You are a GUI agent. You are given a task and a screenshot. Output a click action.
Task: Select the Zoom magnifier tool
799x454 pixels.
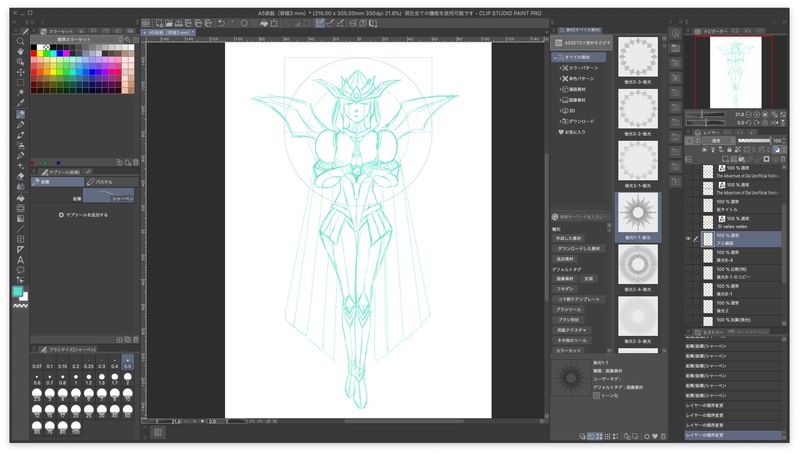click(20, 40)
